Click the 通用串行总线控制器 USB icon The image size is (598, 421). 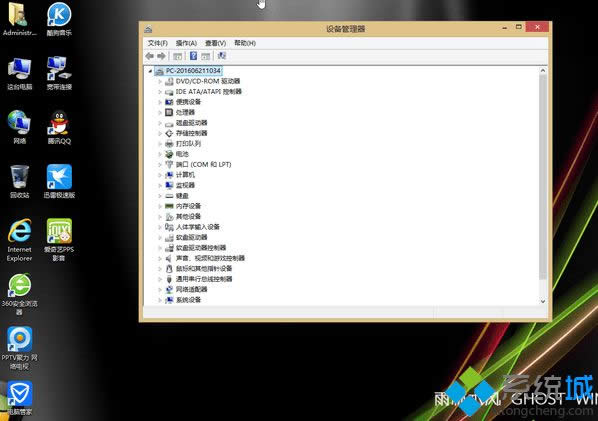tap(169, 279)
